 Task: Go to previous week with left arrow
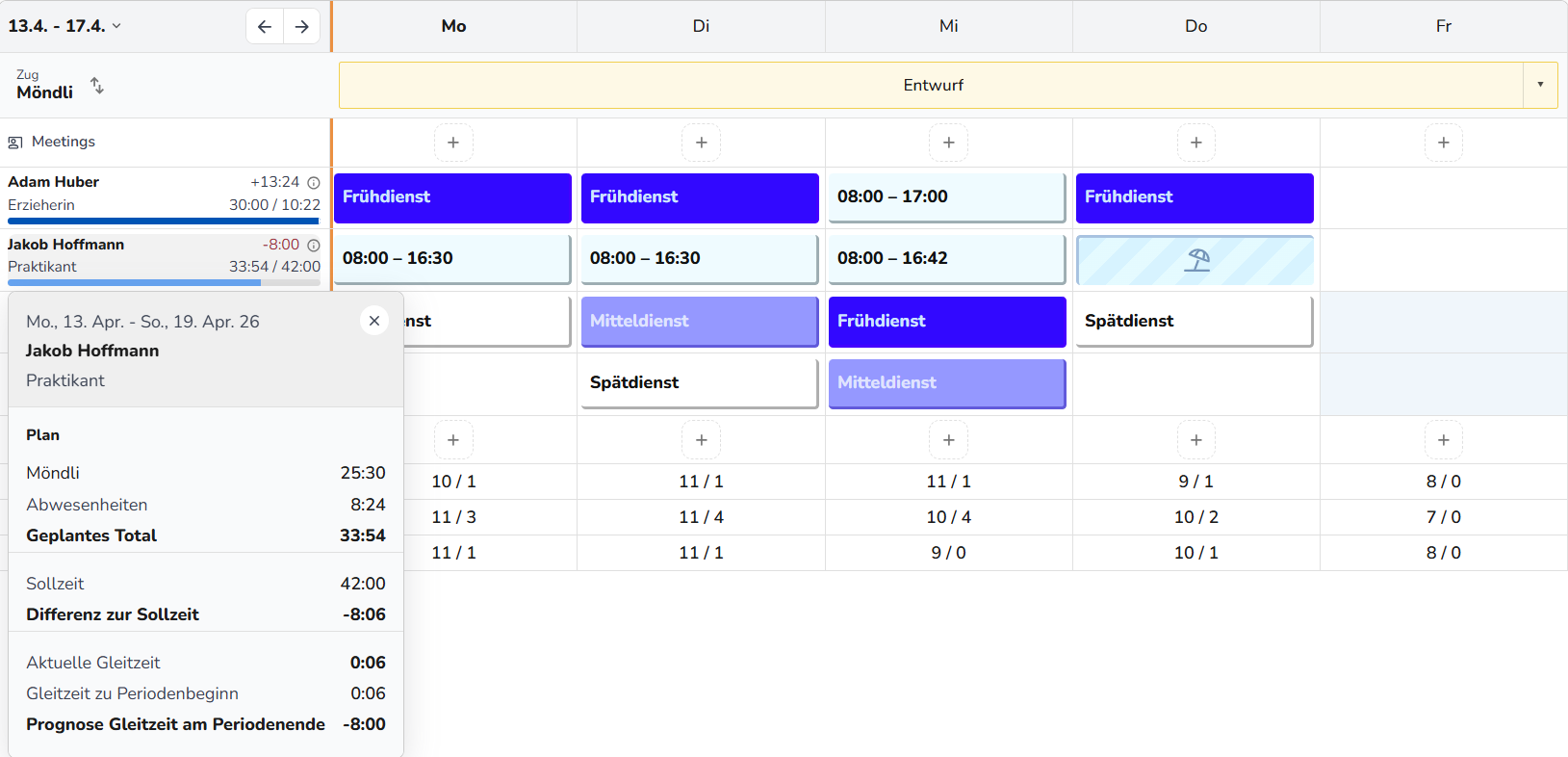(x=265, y=26)
